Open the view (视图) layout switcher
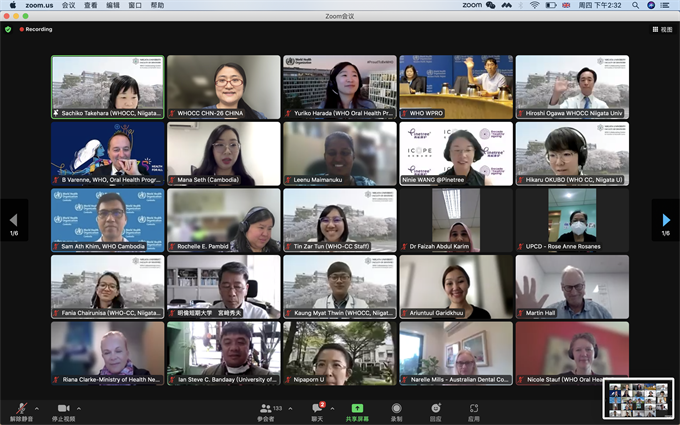 (661, 29)
